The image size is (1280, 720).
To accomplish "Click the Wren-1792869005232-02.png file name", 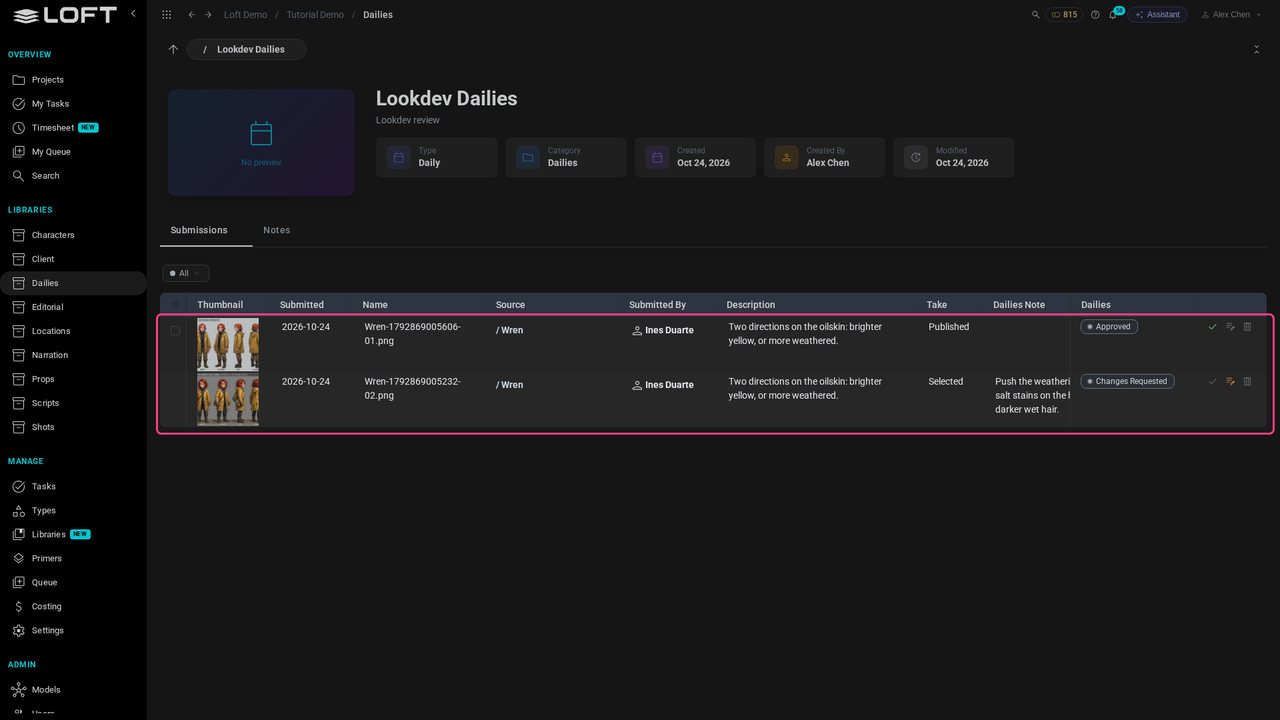I will tap(412, 388).
